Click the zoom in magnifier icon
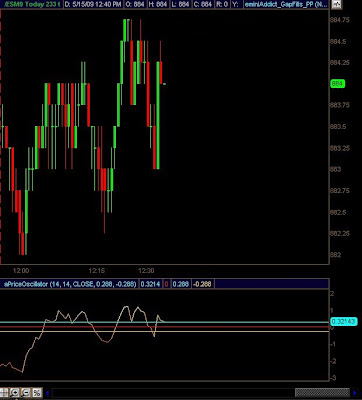Screen dimensions: 362x400 point(15,392)
